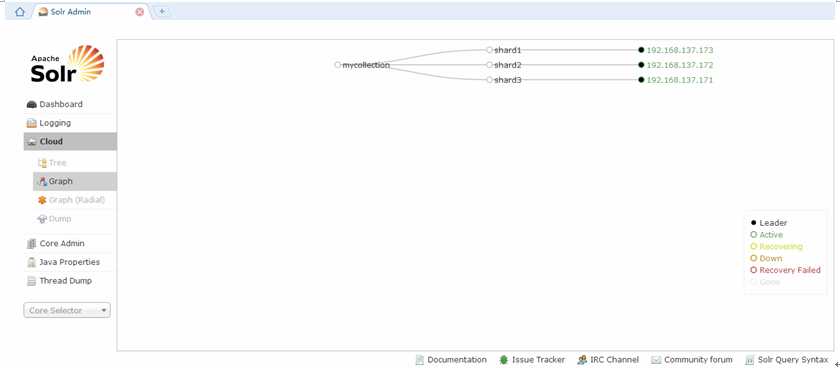Click the shard1 node circle
The width and height of the screenshot is (840, 368).
(x=489, y=50)
